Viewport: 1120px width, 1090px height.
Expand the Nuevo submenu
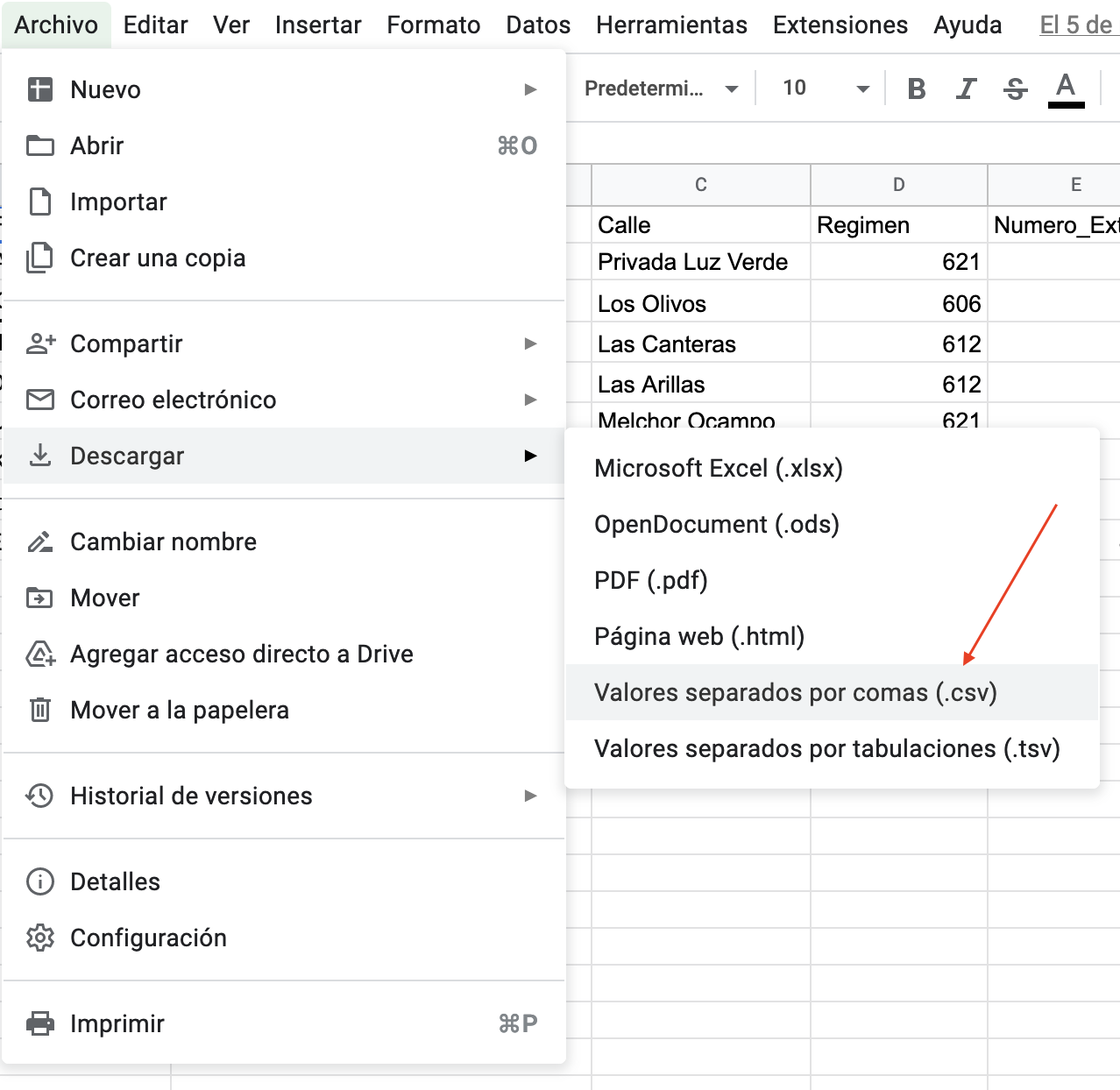pos(529,89)
